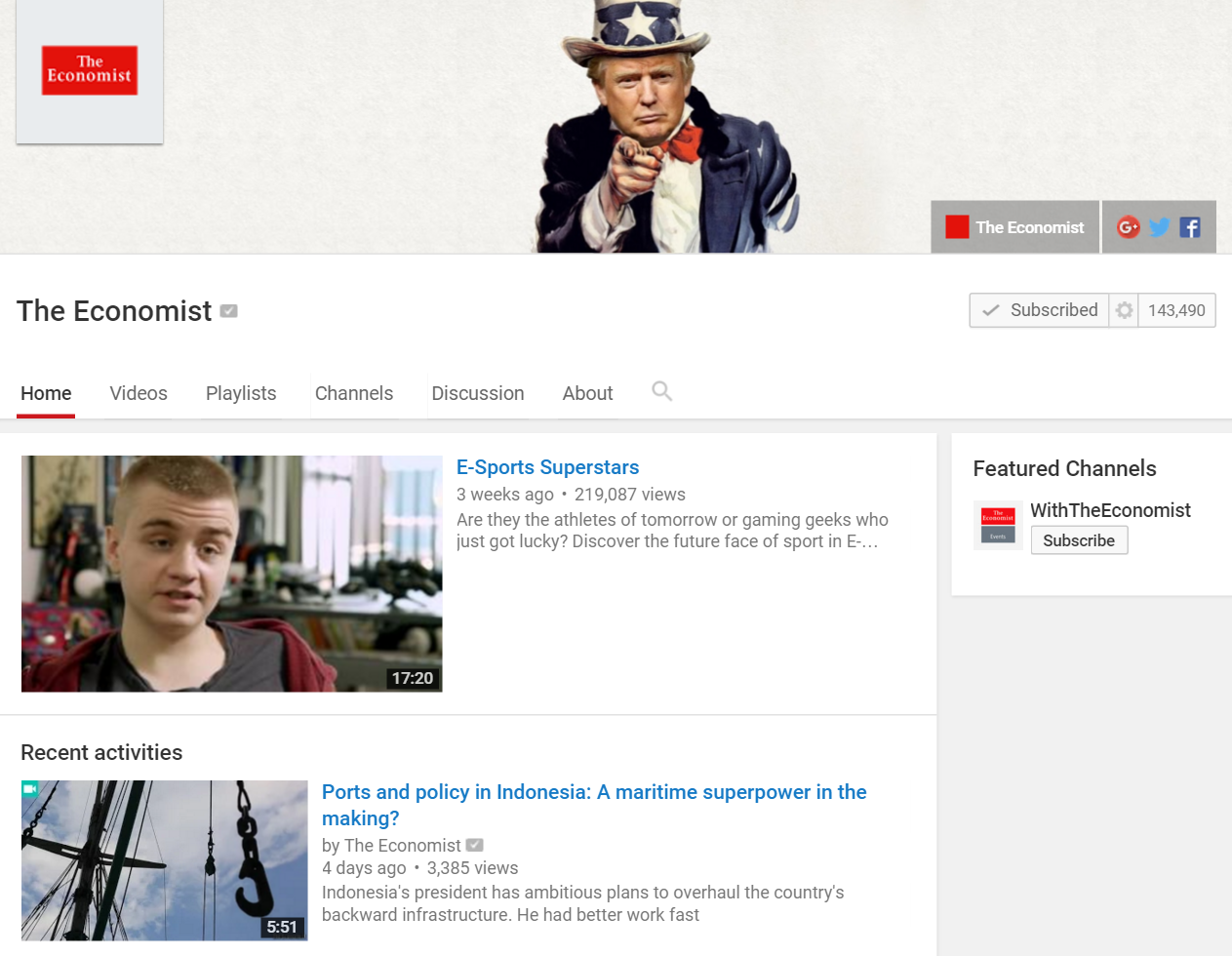Click The Economist banner website link
The image size is (1232, 956).
[x=1015, y=227]
